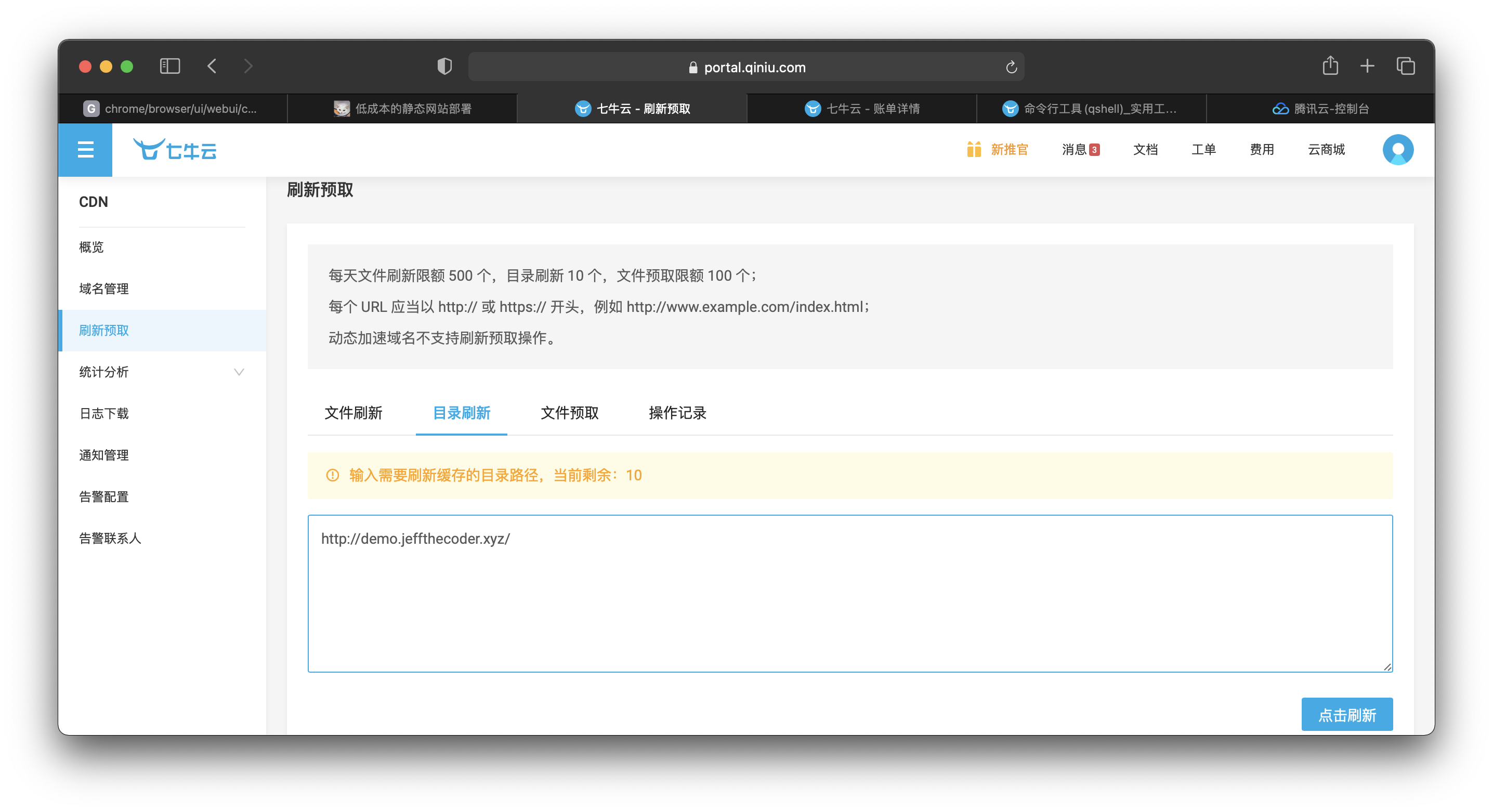1493x812 pixels.
Task: Switch to the 腾讯云-控制台 tab
Action: click(x=1321, y=108)
